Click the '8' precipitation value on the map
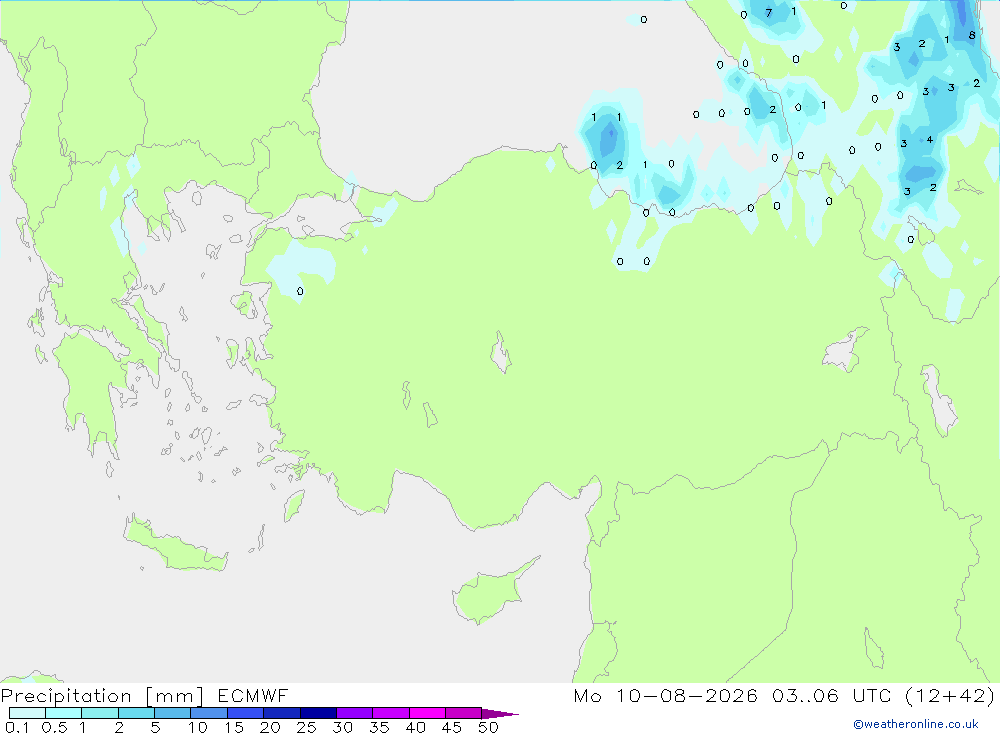This screenshot has height=733, width=1000. tap(972, 35)
